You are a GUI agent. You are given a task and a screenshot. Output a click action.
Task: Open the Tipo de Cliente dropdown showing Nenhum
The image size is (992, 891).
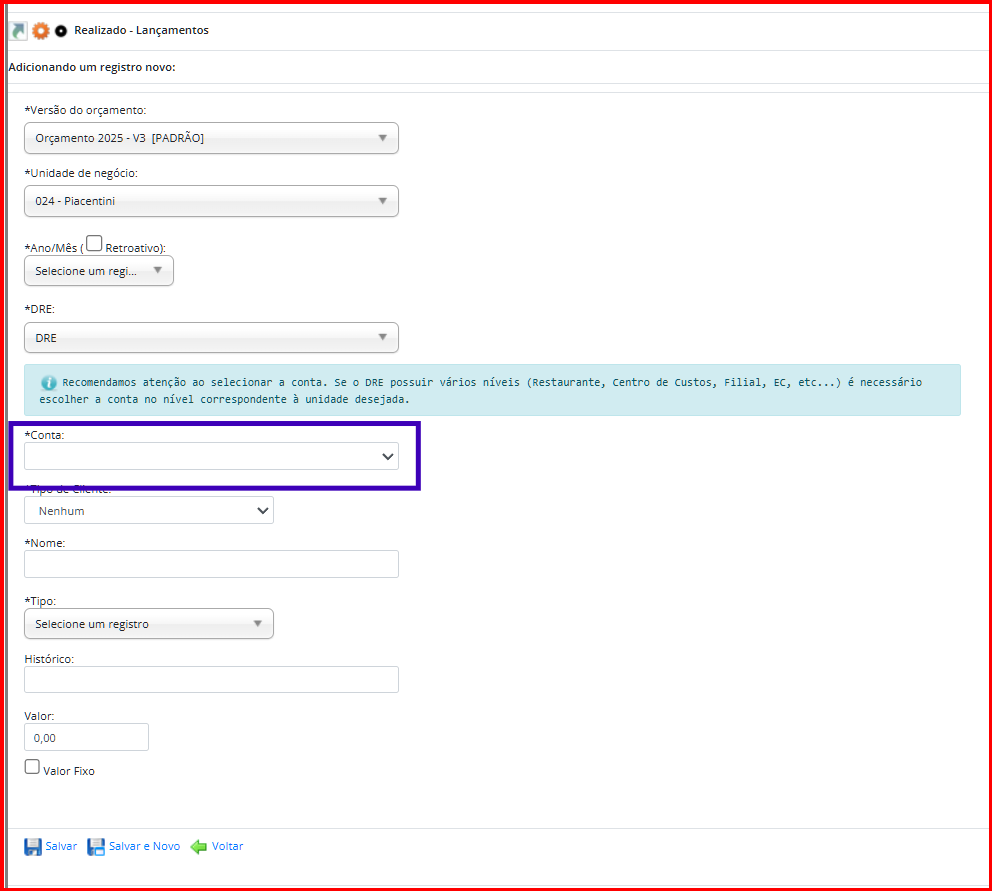click(x=148, y=511)
